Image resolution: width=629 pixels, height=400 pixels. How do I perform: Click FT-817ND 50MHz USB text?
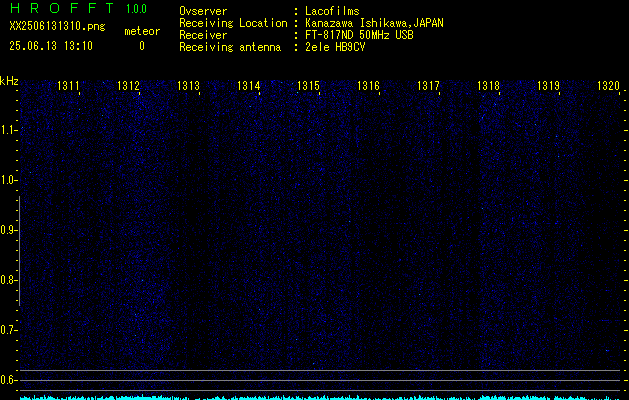coord(359,35)
